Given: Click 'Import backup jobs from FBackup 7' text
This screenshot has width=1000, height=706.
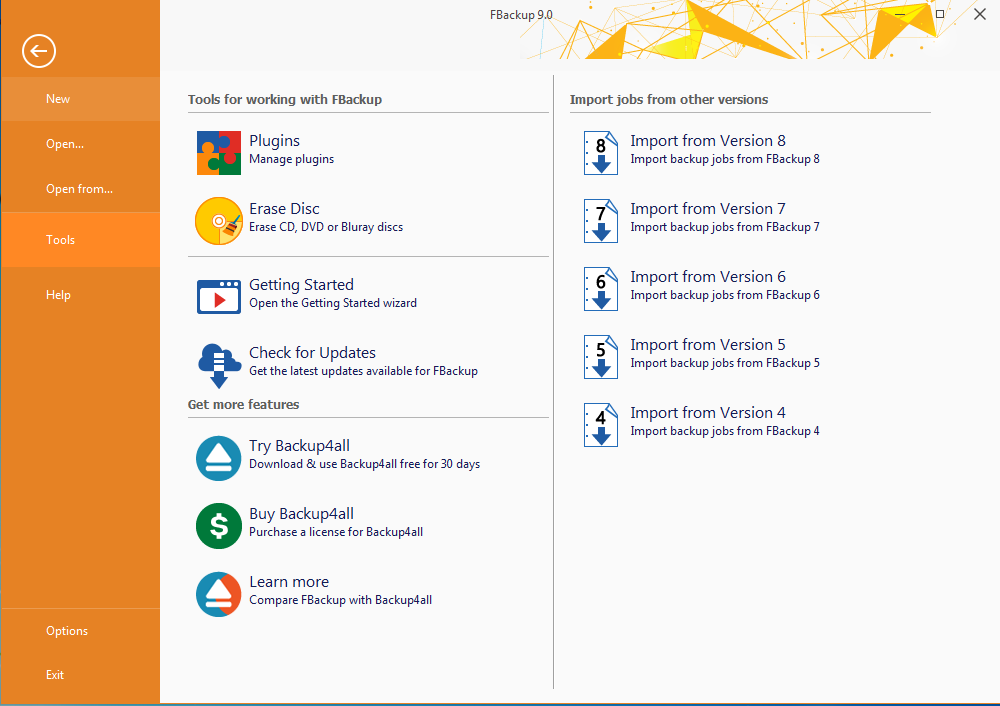Looking at the screenshot, I should pos(725,227).
